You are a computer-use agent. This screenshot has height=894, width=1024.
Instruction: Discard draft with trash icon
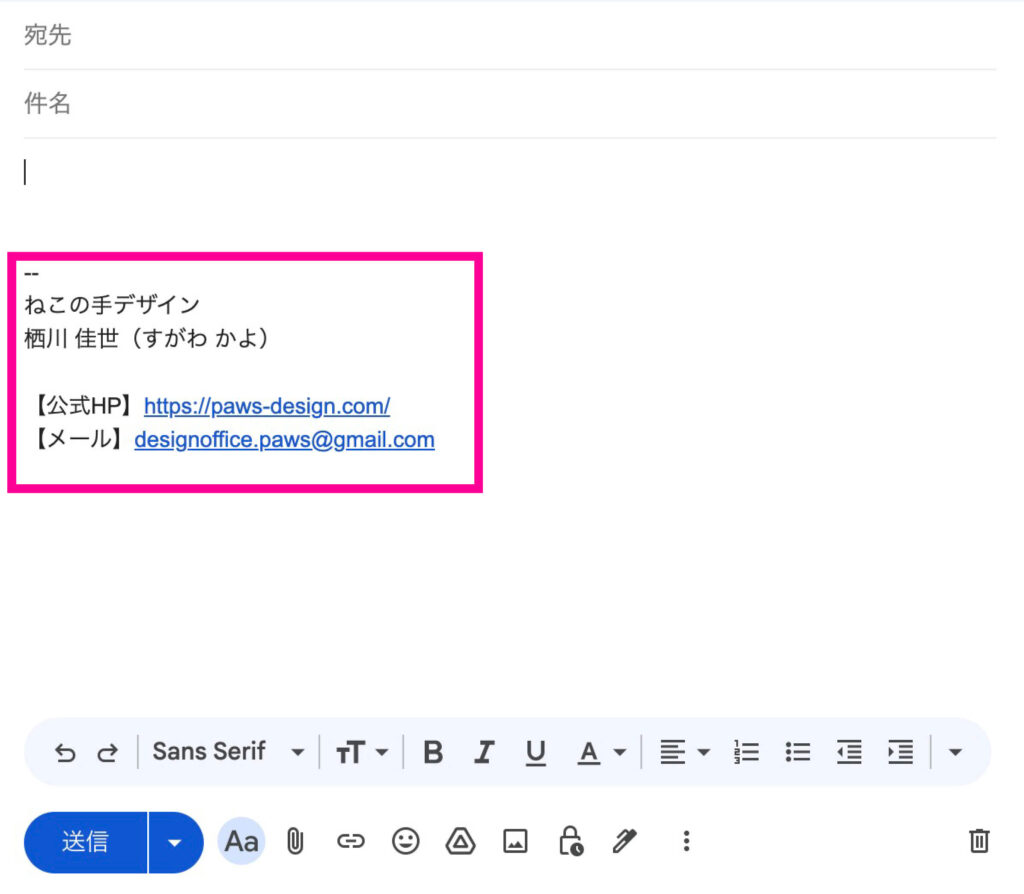pyautogui.click(x=979, y=841)
